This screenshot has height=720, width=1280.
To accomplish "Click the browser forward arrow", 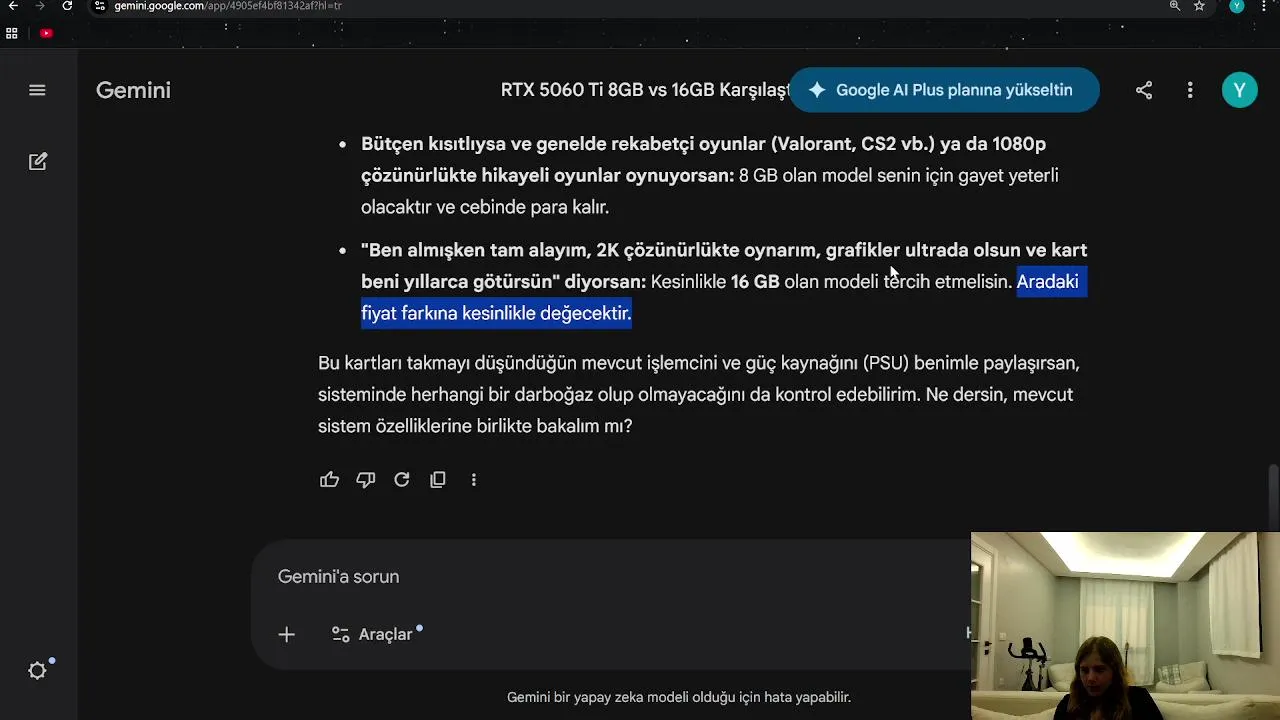I will (x=40, y=6).
